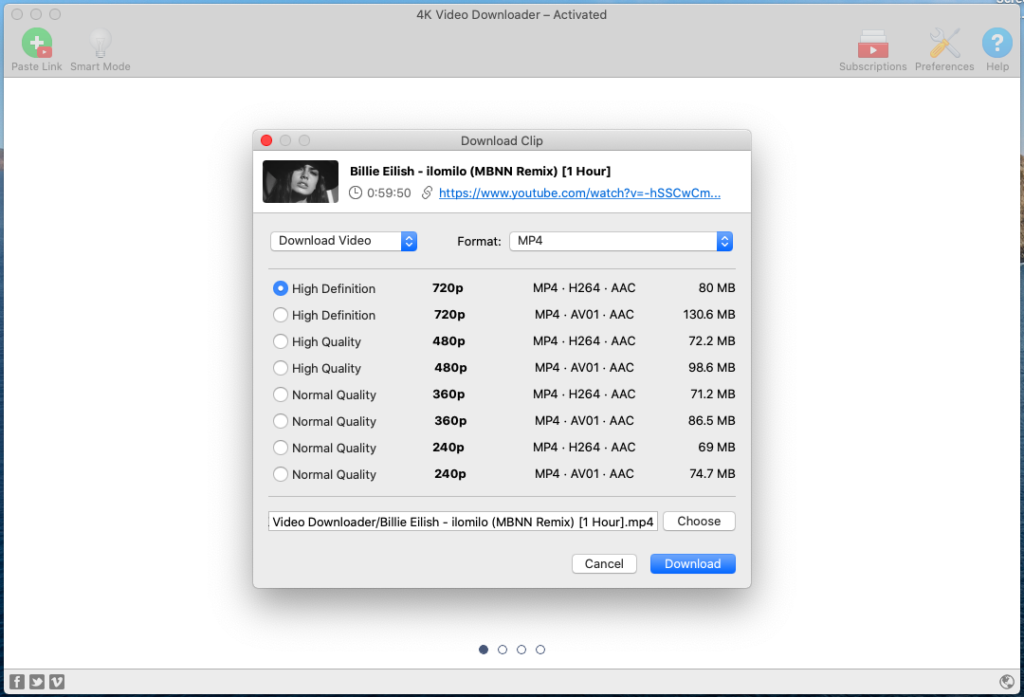Click the Download button
1024x697 pixels.
click(692, 563)
